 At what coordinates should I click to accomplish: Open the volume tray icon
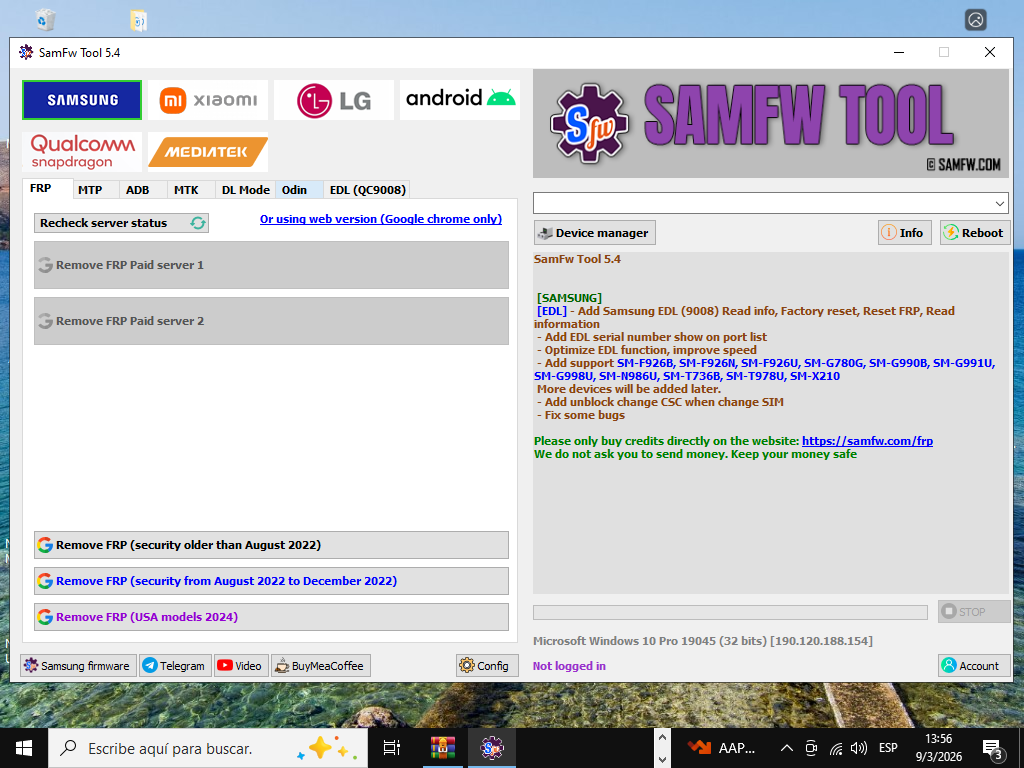click(859, 748)
